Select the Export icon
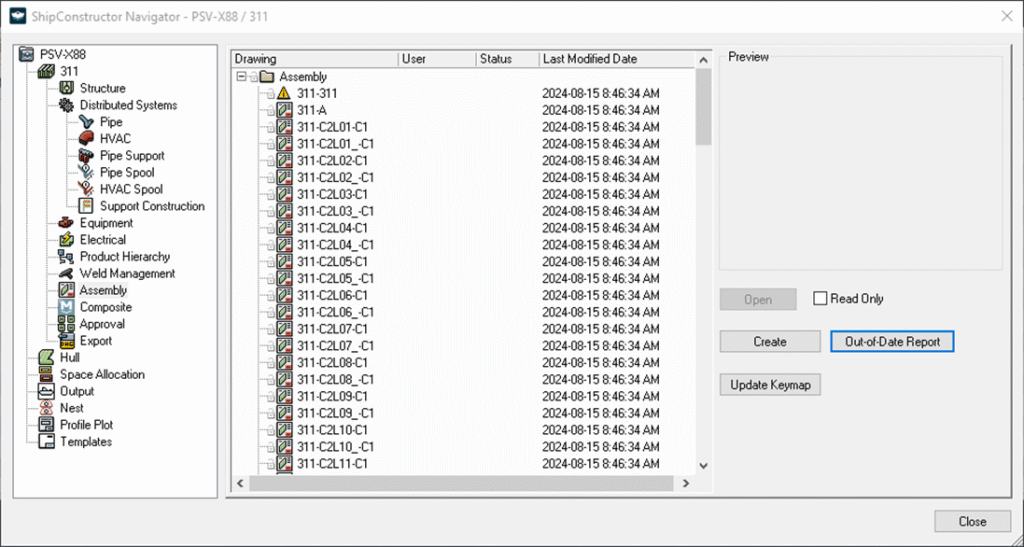Viewport: 1024px width, 547px height. click(67, 341)
